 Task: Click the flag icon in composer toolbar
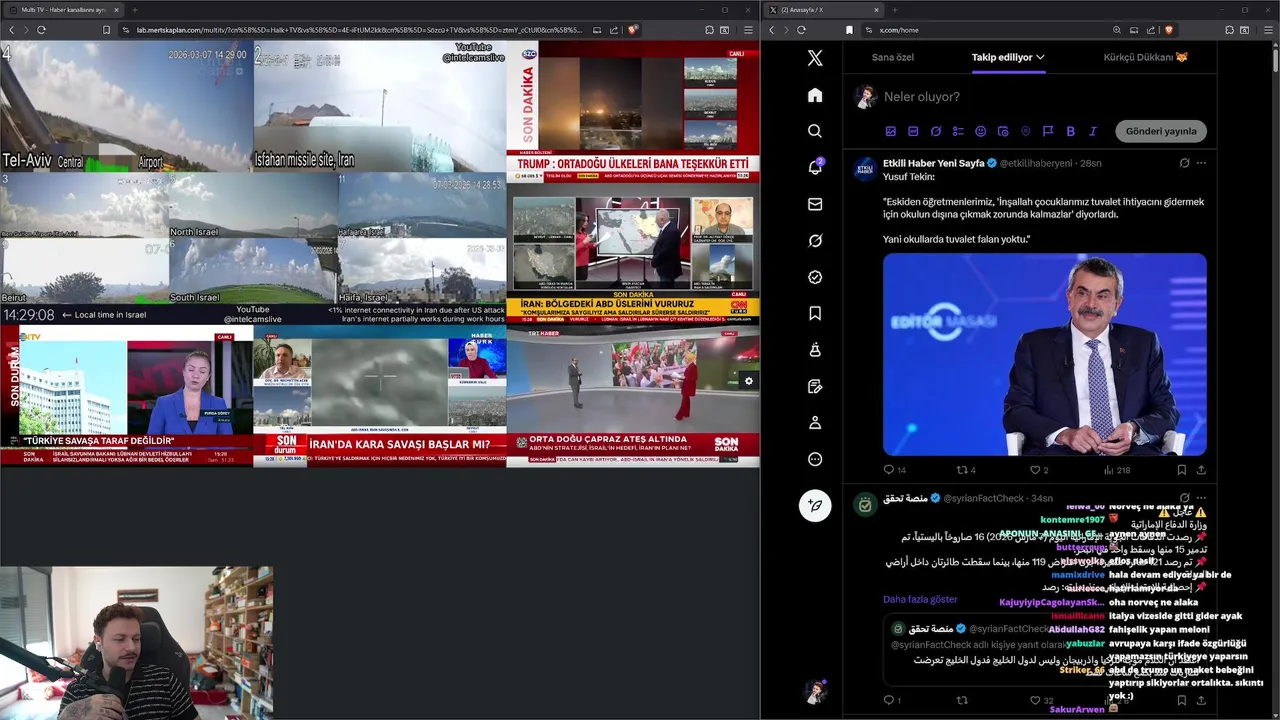pos(1048,131)
